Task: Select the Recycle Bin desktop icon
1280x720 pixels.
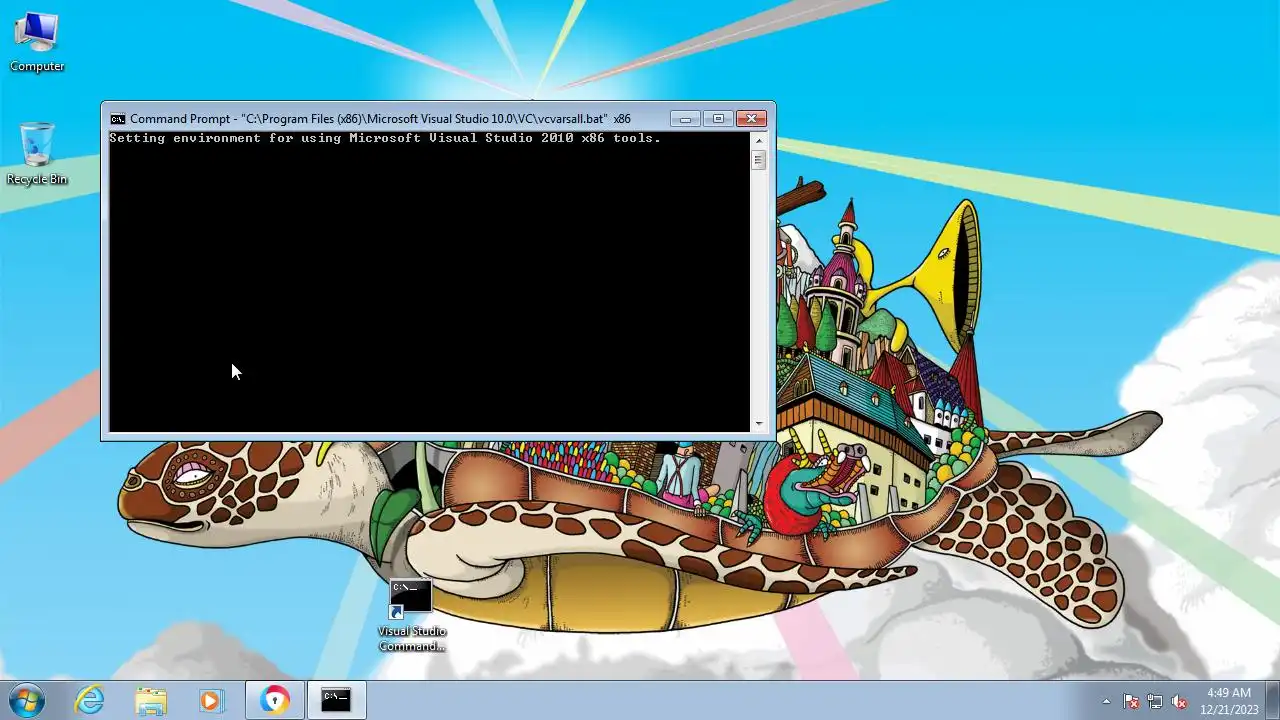Action: 37,154
